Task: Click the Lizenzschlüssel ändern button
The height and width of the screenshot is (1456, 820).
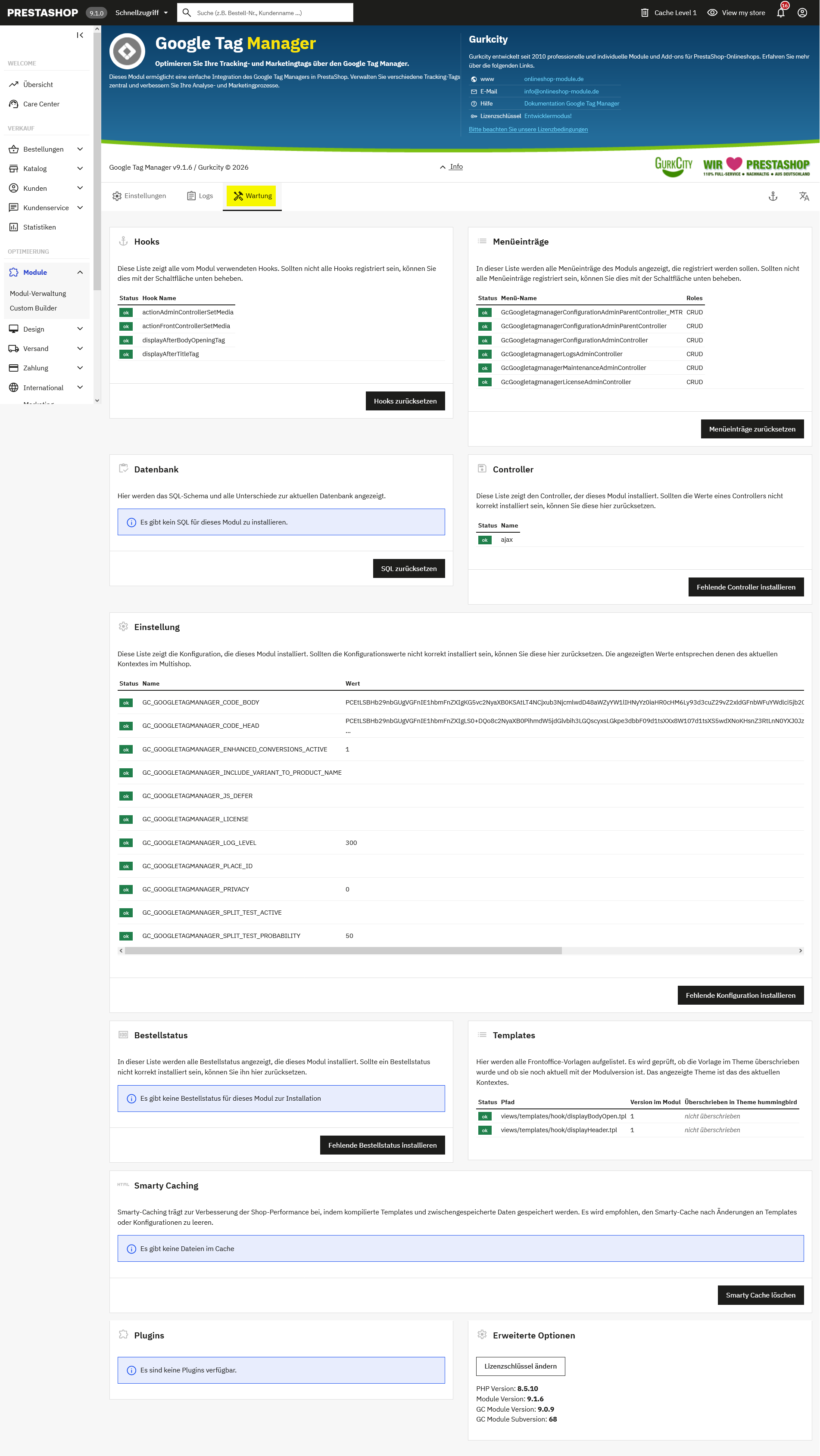Action: pyautogui.click(x=520, y=1366)
